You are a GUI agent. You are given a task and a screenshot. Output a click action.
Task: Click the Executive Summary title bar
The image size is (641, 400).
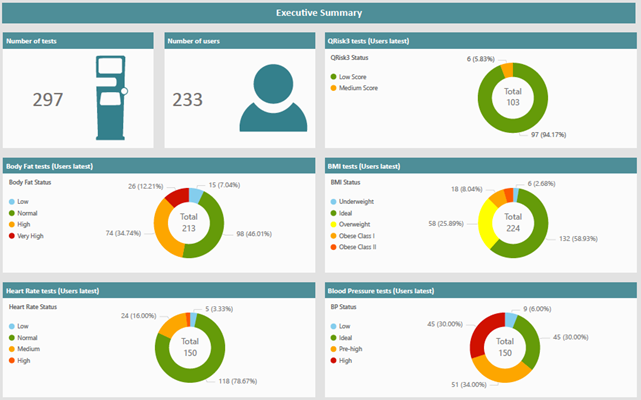[320, 13]
